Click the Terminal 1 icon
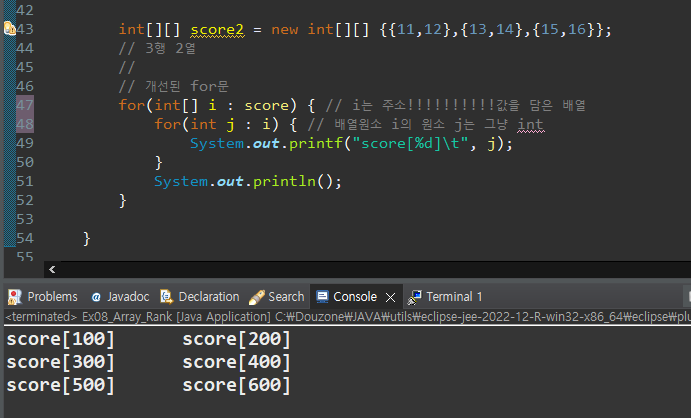This screenshot has width=691, height=418. click(x=414, y=297)
